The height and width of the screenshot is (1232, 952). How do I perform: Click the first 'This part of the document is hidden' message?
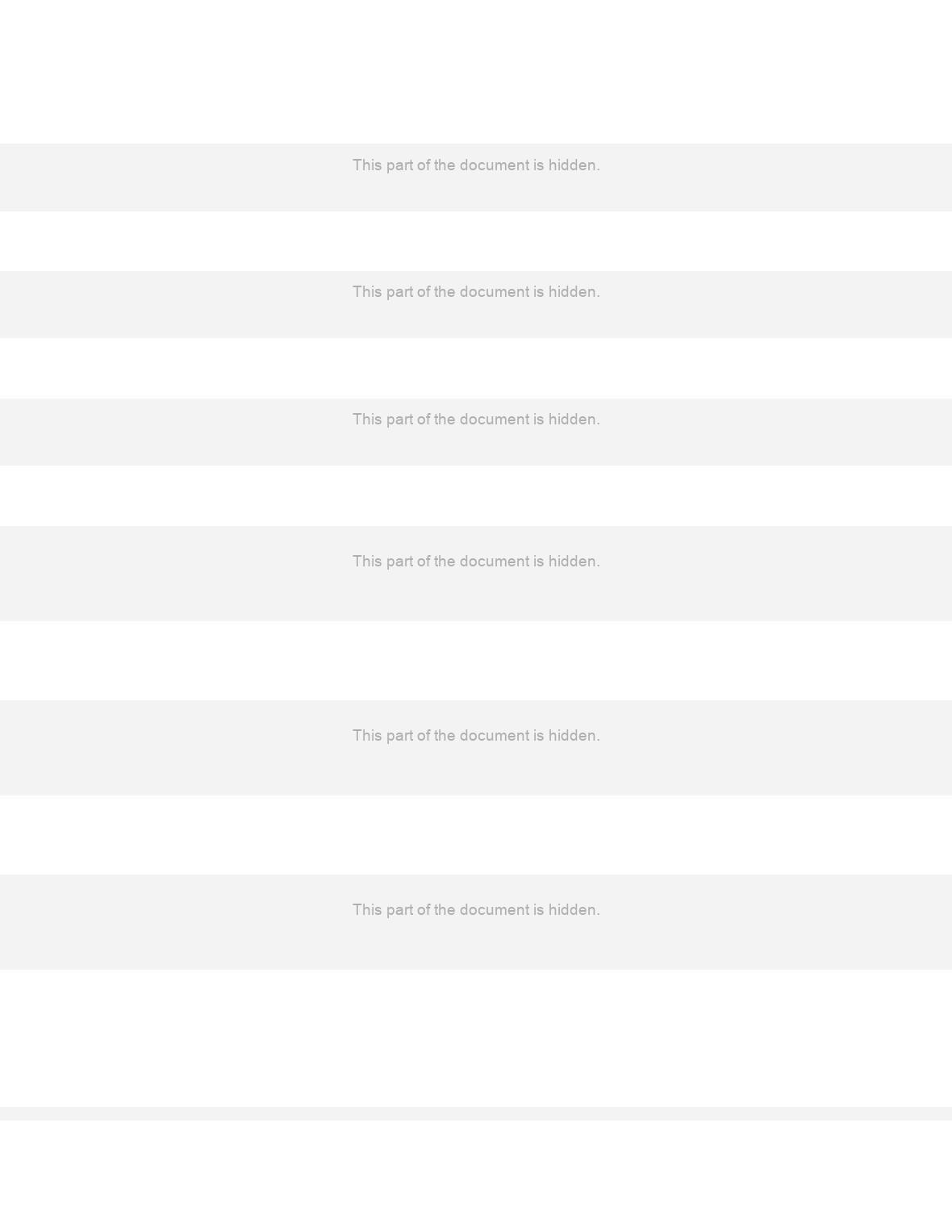pyautogui.click(x=476, y=165)
